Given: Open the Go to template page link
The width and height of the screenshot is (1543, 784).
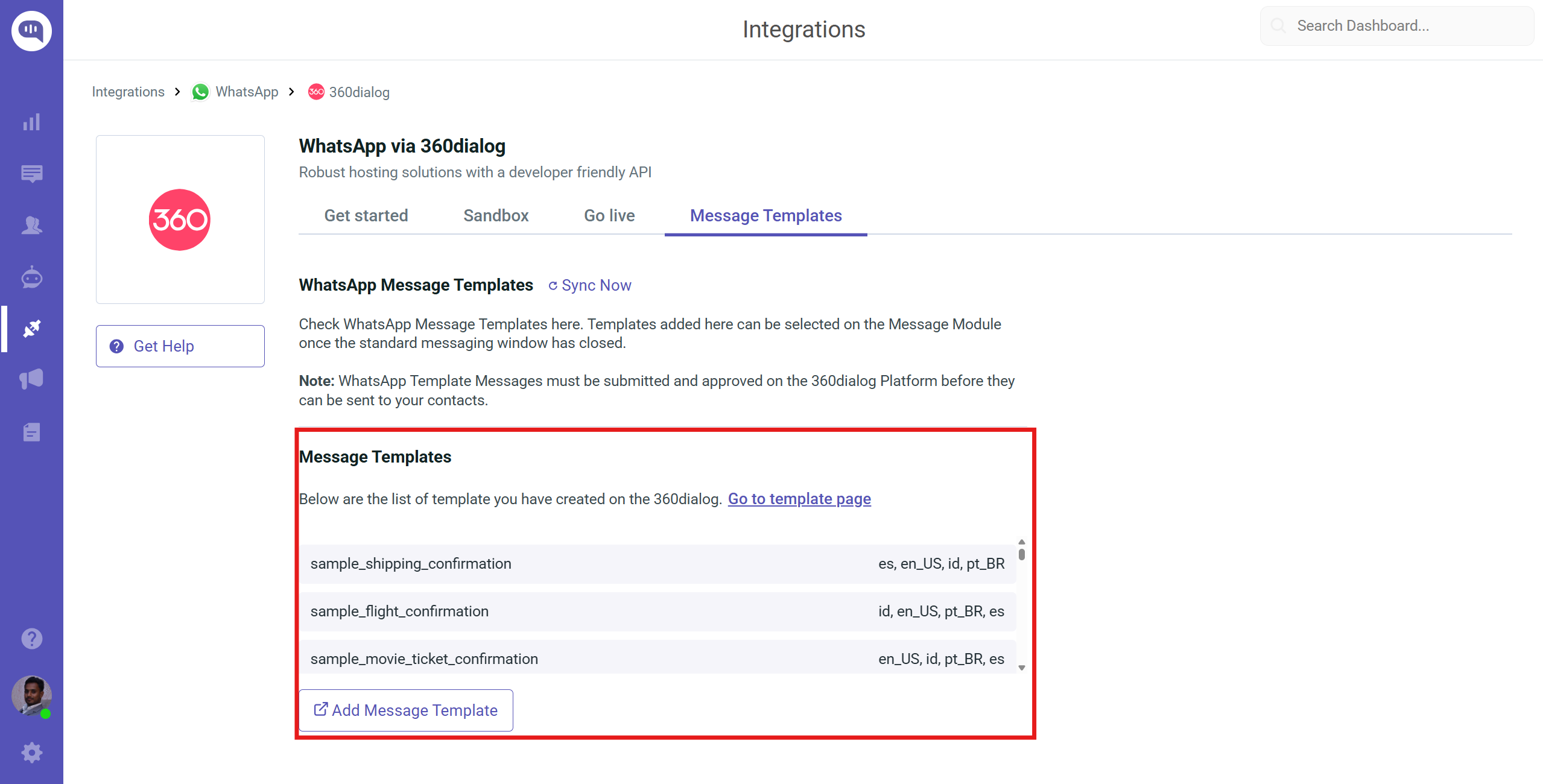Looking at the screenshot, I should [799, 499].
